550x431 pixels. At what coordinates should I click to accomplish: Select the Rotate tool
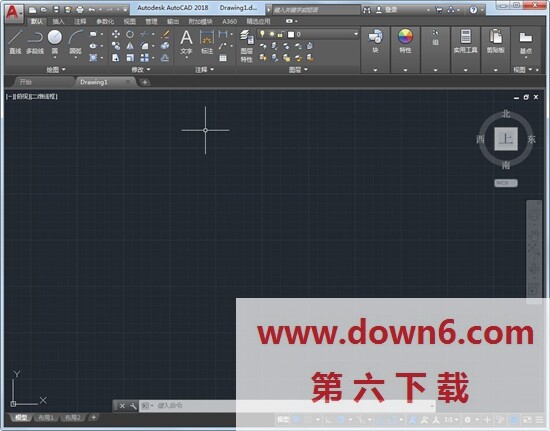point(130,34)
